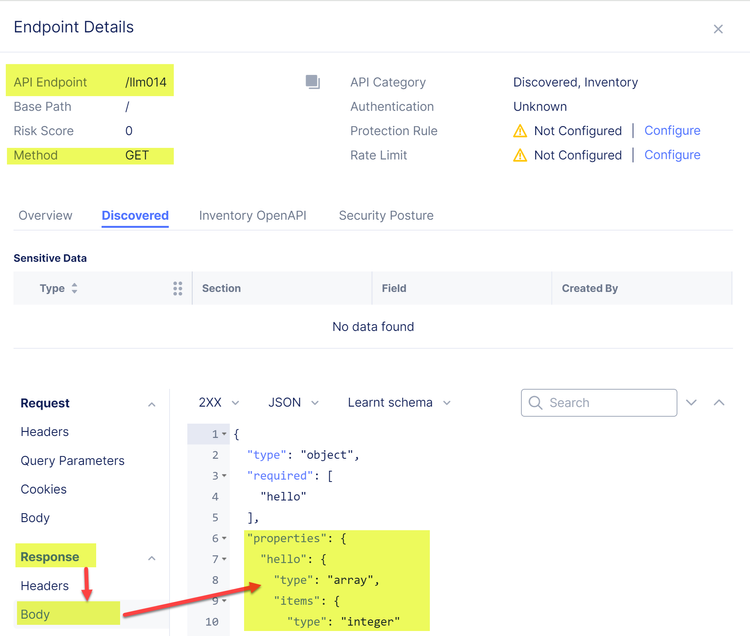The image size is (750, 636).
Task: Fold the JSON code at line 1
Action: [x=224, y=434]
